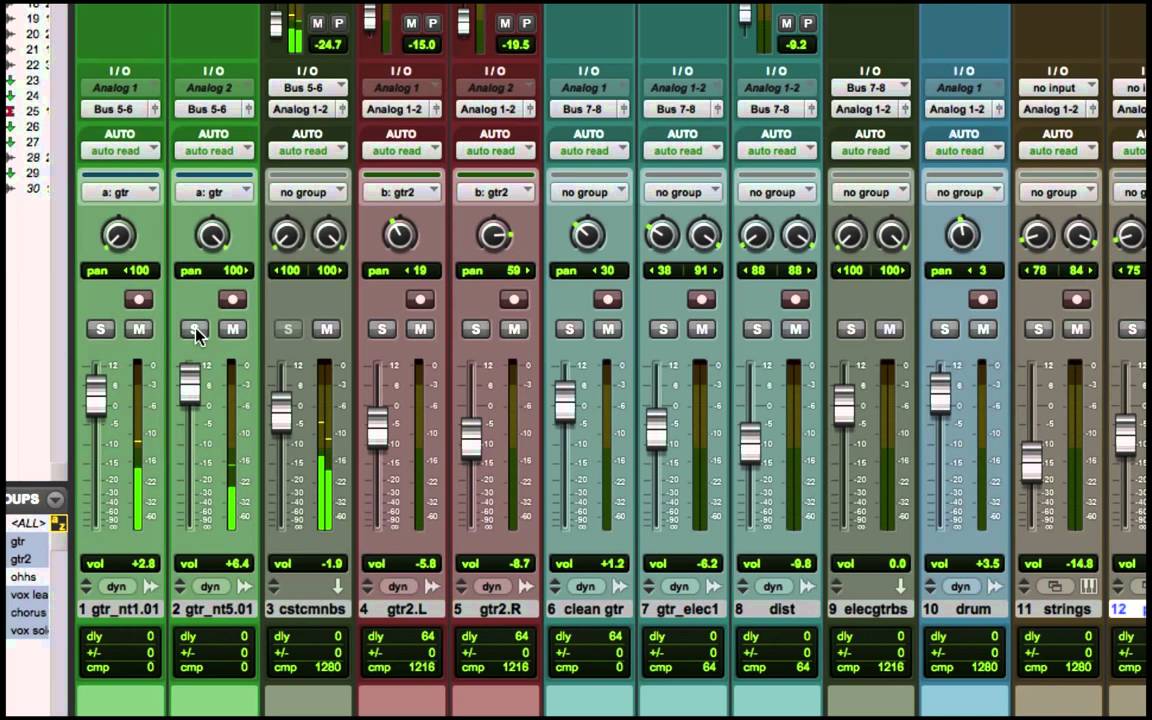This screenshot has height=720, width=1152.
Task: Click the dyn button on dist track
Action: [x=773, y=586]
